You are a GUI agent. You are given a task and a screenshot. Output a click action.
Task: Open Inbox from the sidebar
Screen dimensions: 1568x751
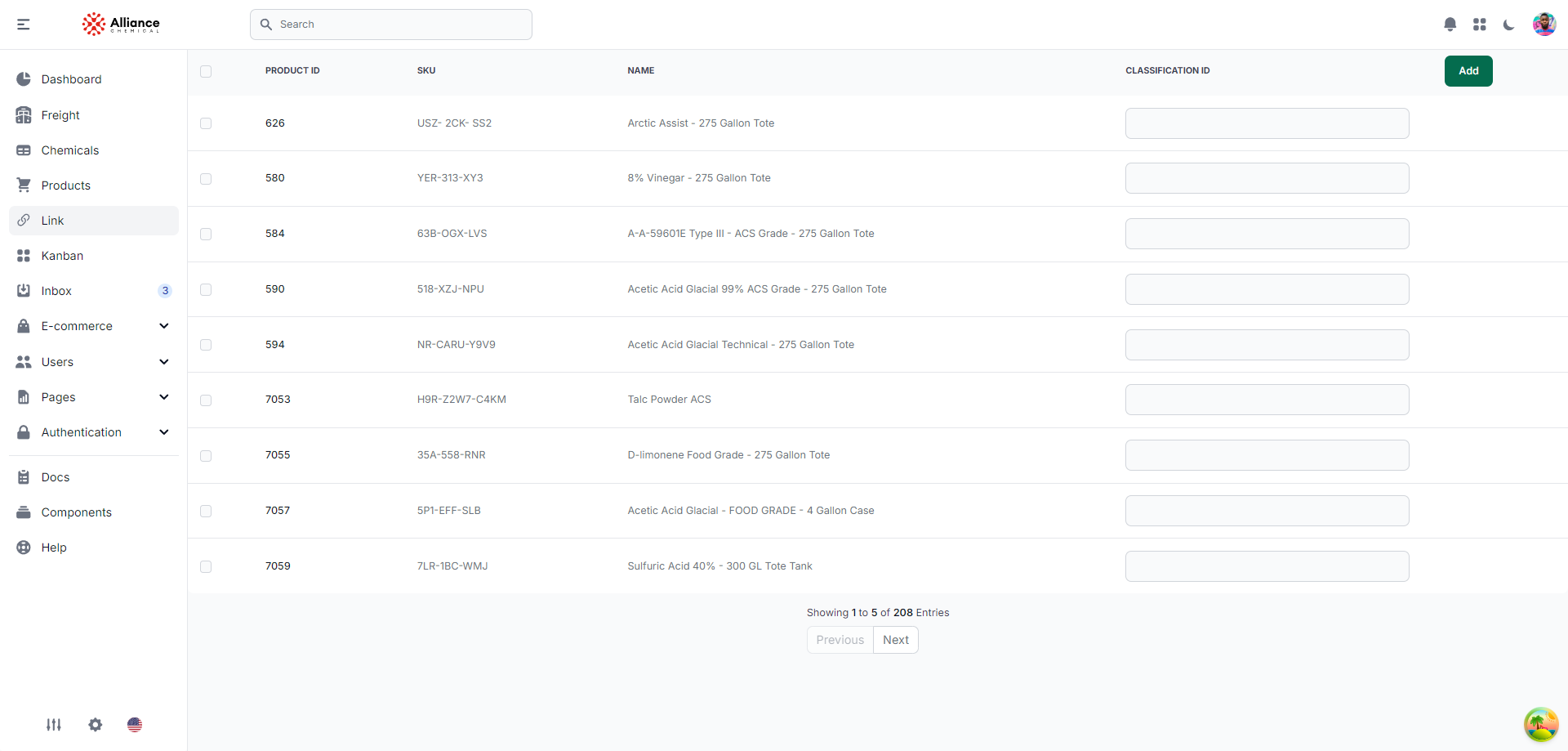coord(94,291)
